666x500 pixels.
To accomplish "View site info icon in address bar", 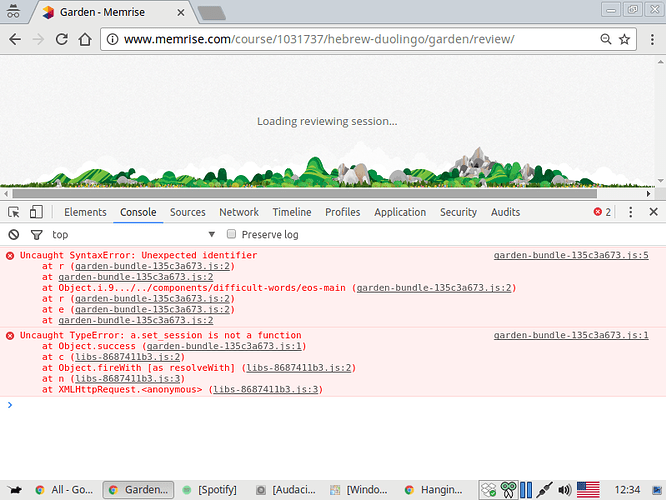I will [x=112, y=40].
